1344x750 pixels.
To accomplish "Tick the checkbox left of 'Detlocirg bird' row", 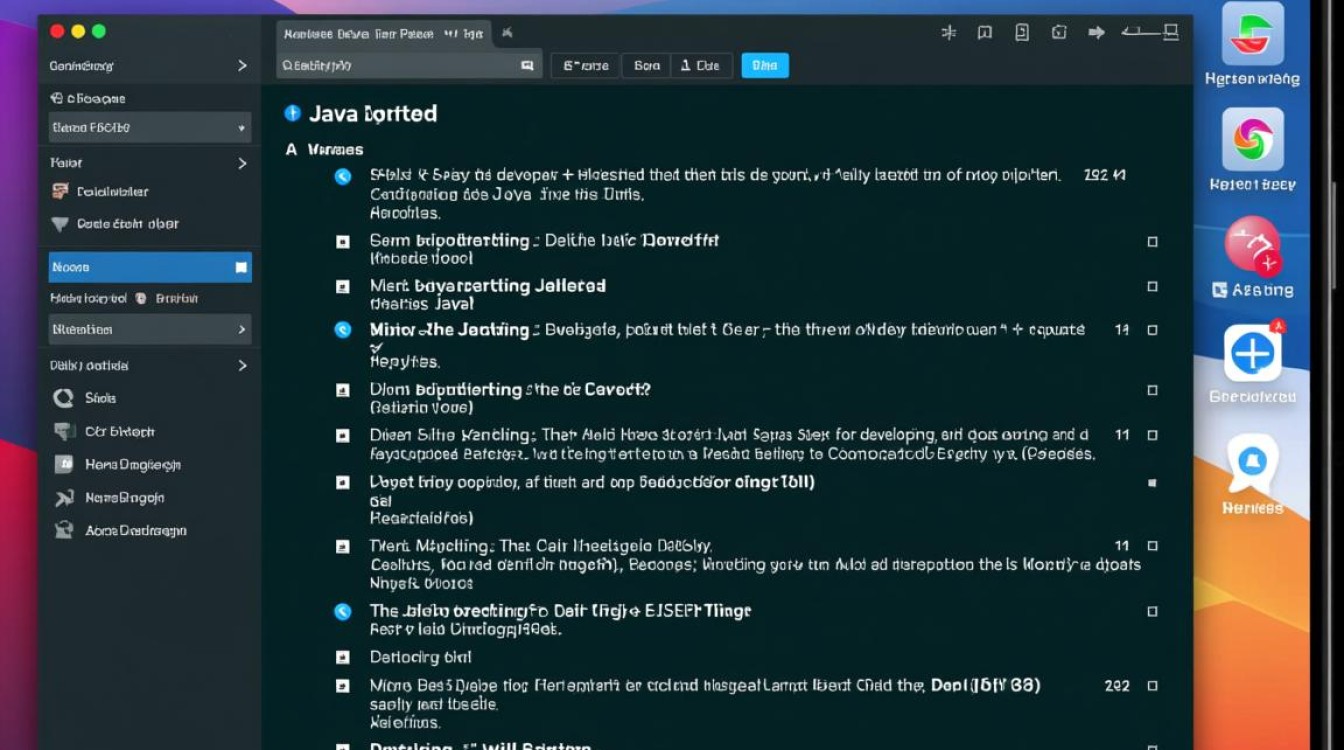I will (343, 658).
